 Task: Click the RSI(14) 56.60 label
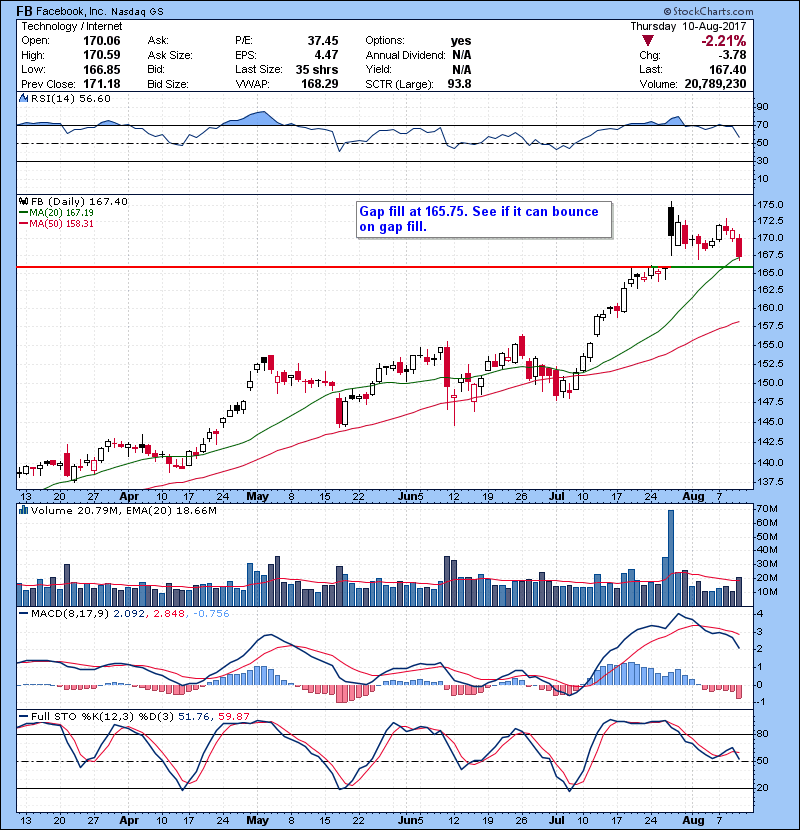(x=70, y=98)
